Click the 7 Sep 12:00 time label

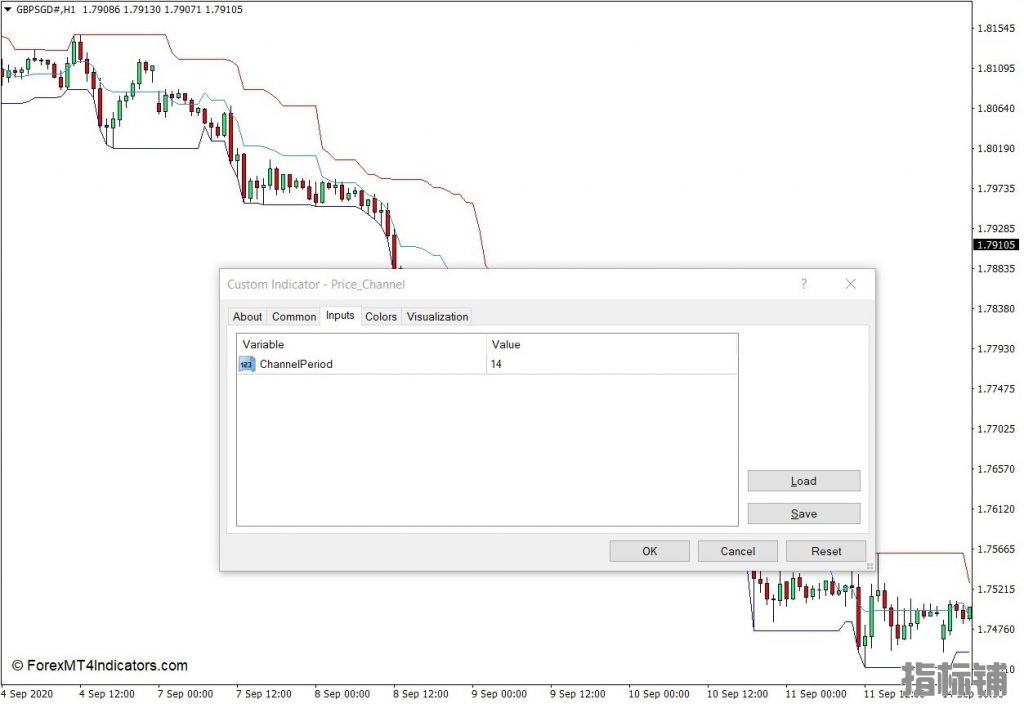click(x=264, y=694)
